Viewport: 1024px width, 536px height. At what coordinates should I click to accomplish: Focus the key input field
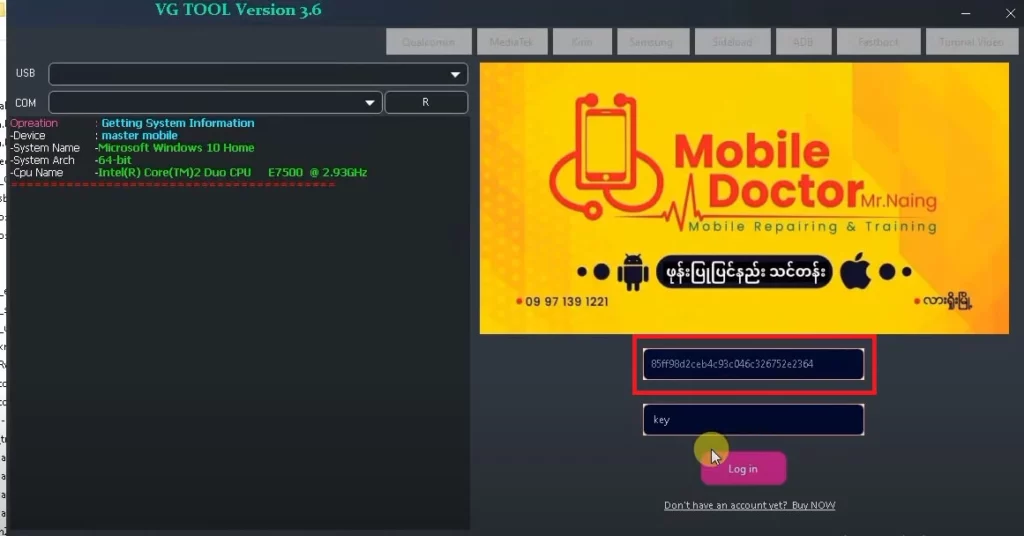coord(753,420)
